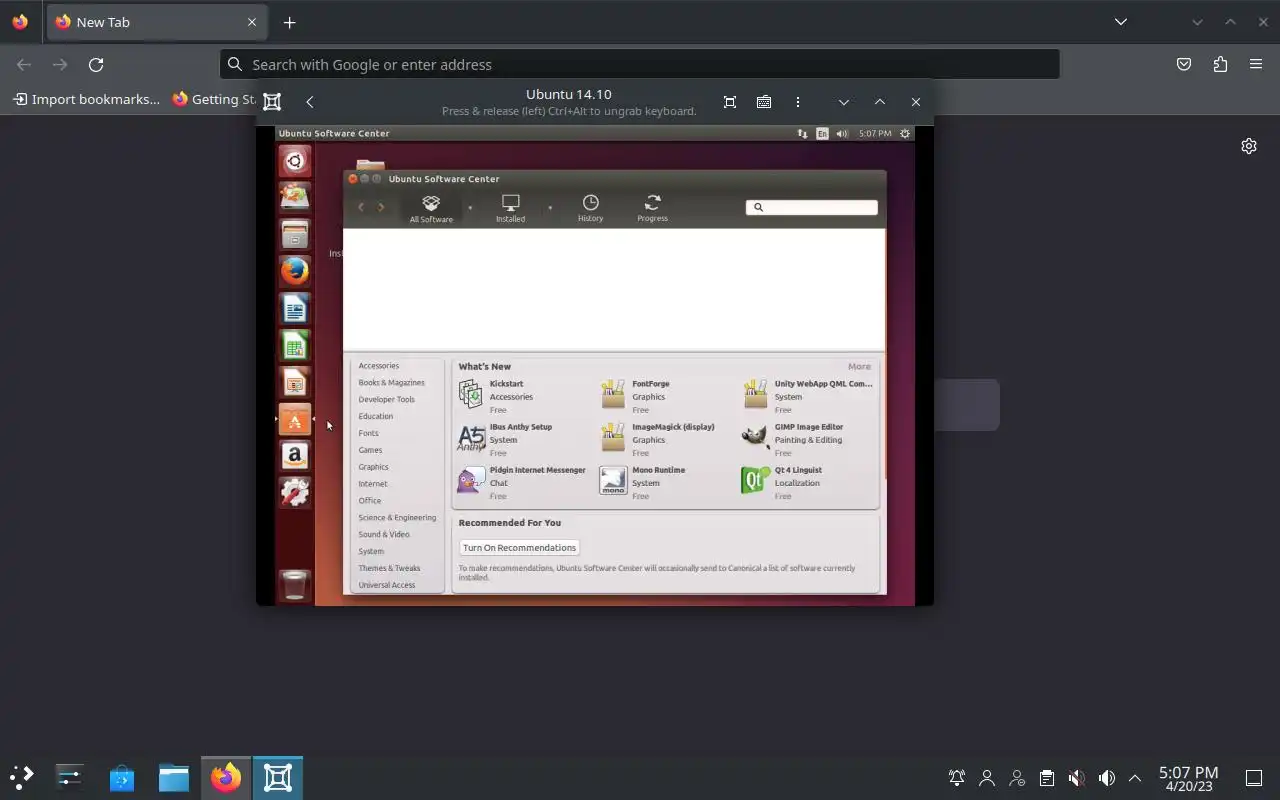Open the Pidgin Internet Messenger entry
The width and height of the screenshot is (1280, 800).
click(x=522, y=482)
